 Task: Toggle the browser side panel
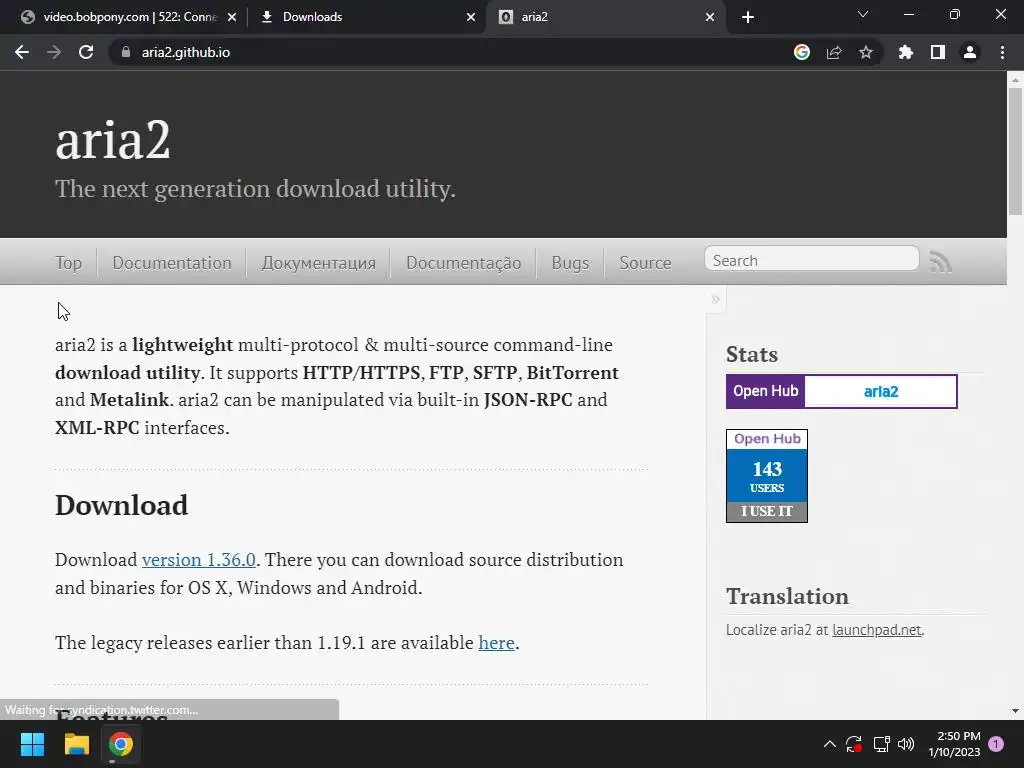coord(938,52)
